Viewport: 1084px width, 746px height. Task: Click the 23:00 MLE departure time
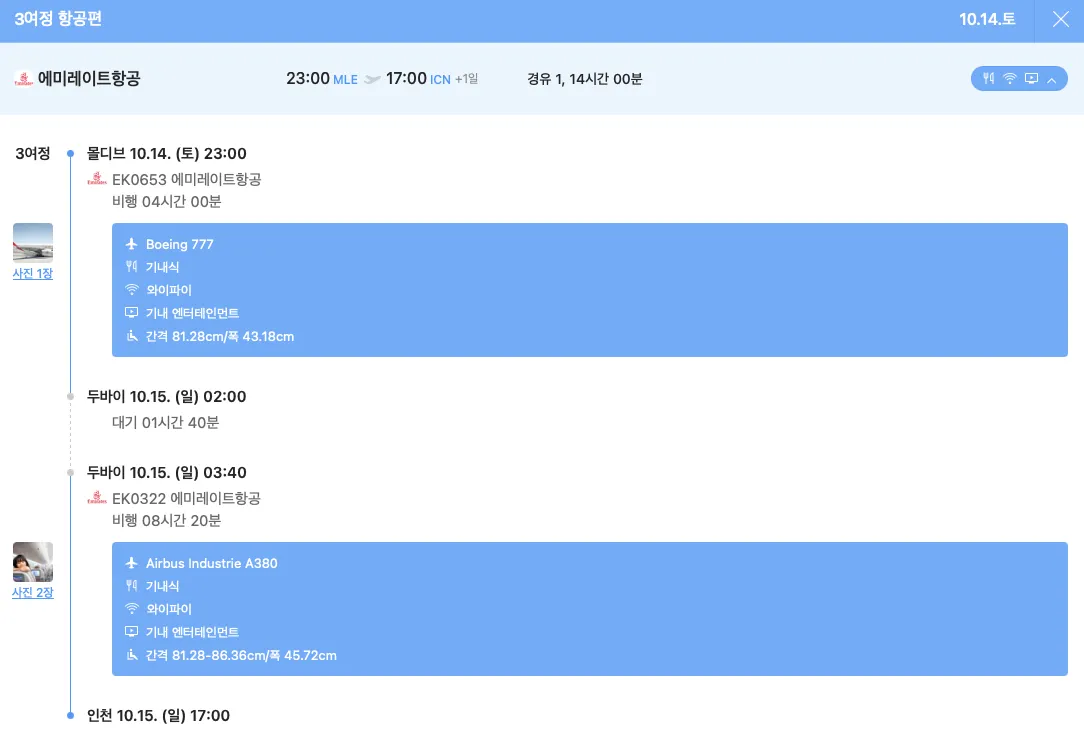pyautogui.click(x=322, y=79)
